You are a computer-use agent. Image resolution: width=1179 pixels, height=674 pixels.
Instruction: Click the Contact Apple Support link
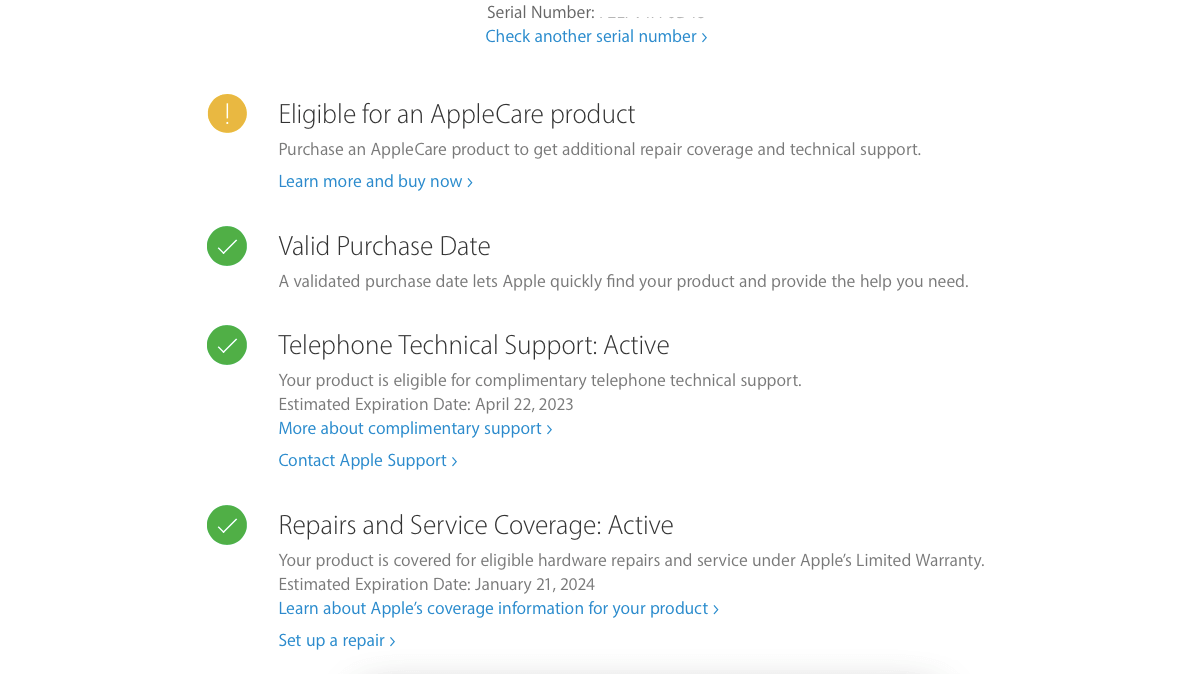coord(367,460)
